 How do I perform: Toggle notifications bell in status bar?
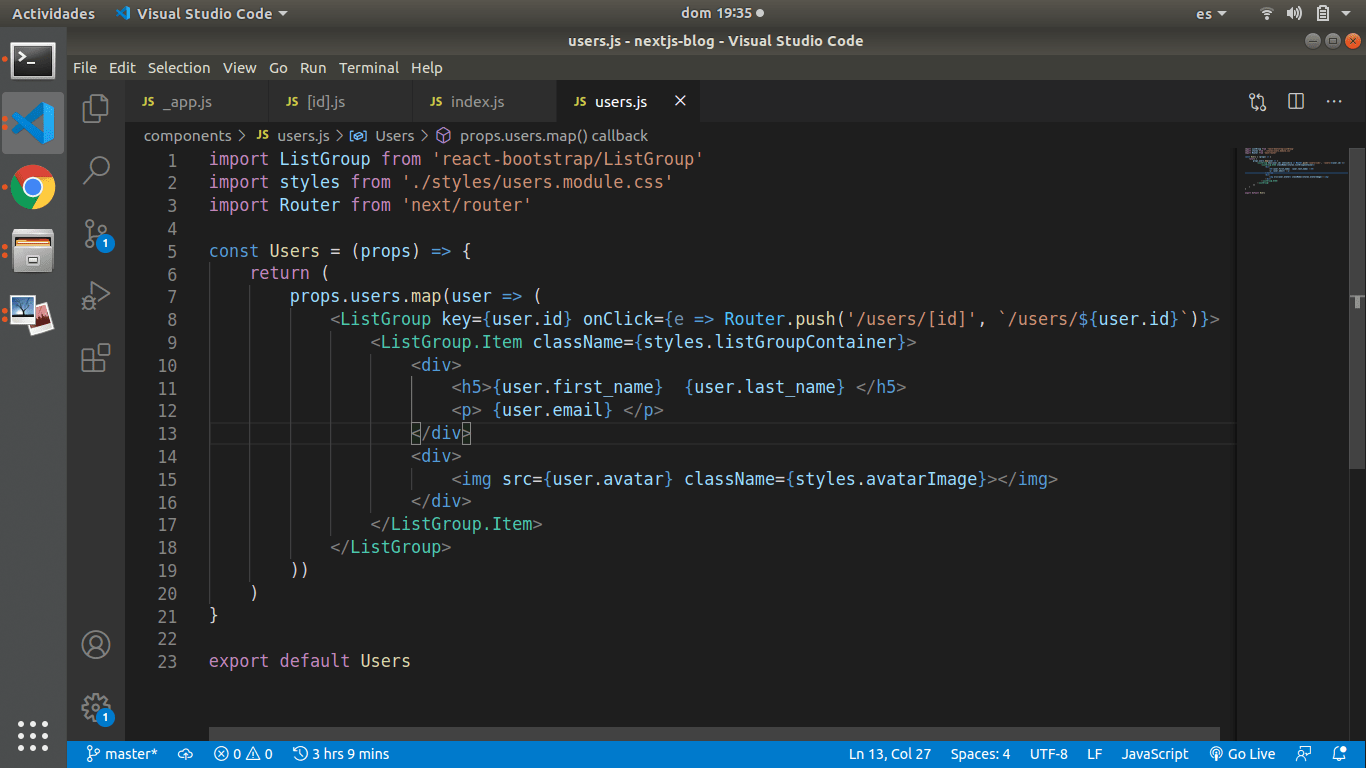(1339, 754)
